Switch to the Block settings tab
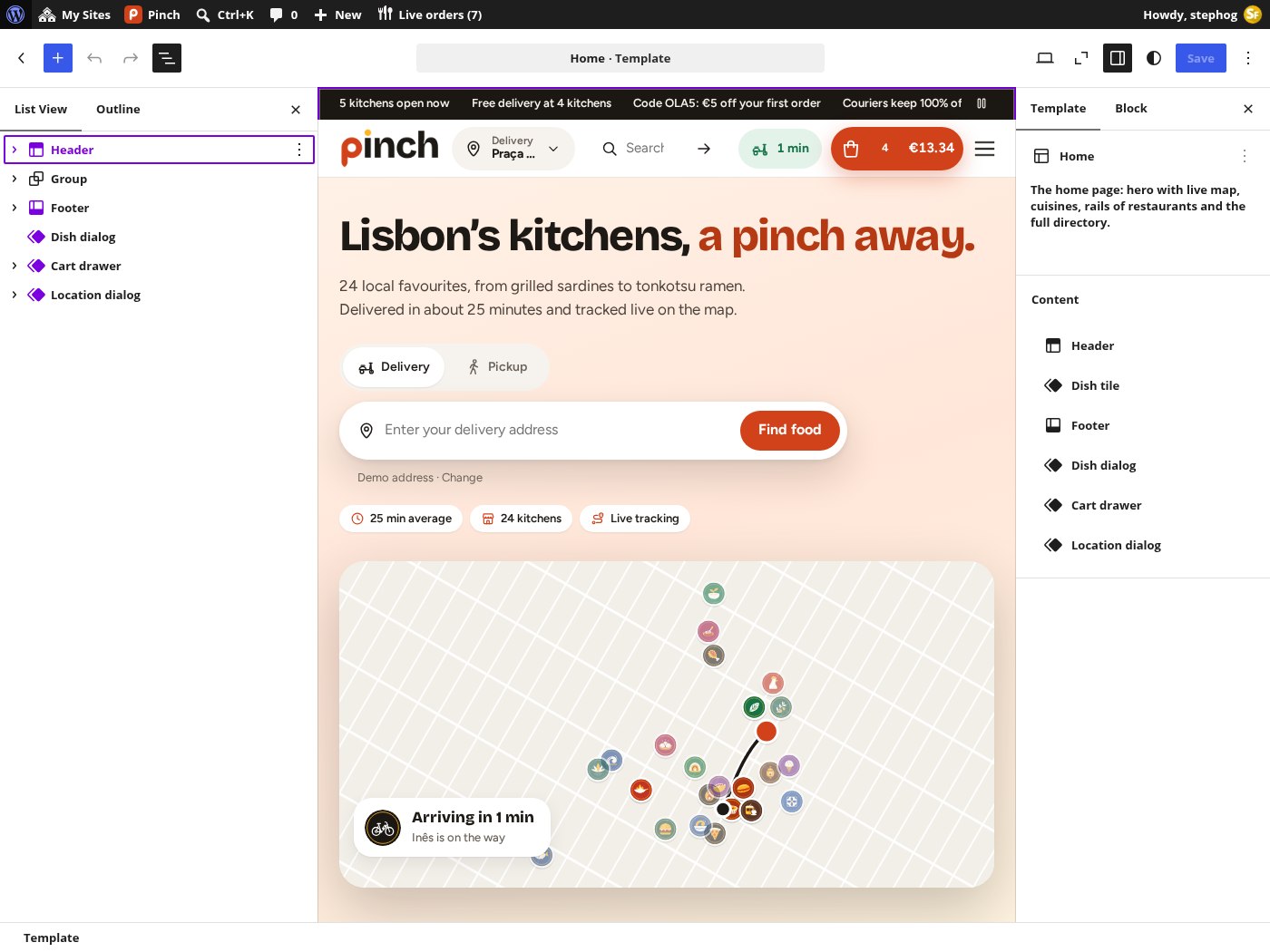This screenshot has height=952, width=1270. pyautogui.click(x=1131, y=108)
